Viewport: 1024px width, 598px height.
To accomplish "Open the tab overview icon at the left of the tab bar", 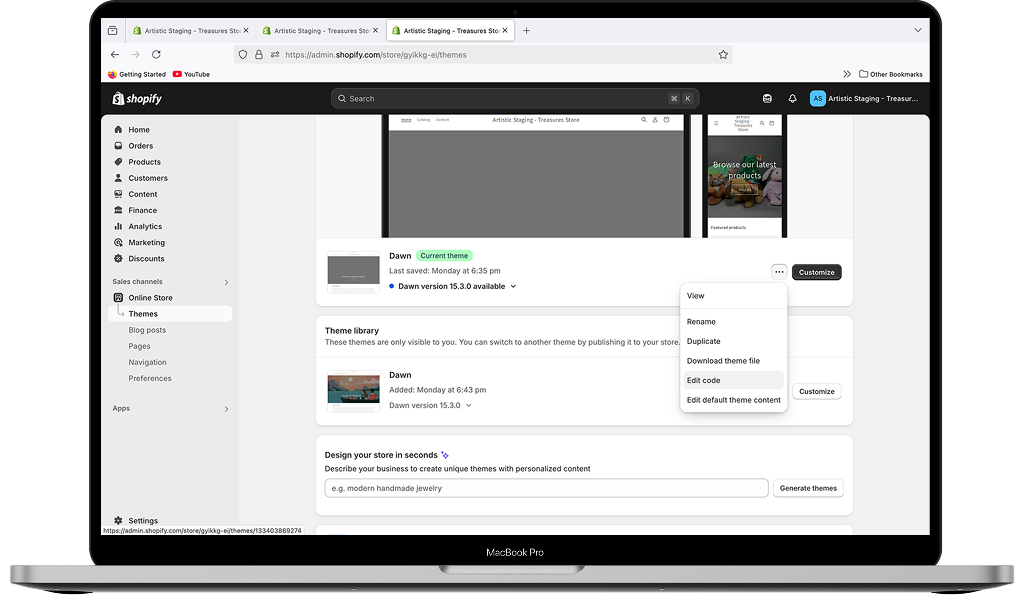I will 112,31.
